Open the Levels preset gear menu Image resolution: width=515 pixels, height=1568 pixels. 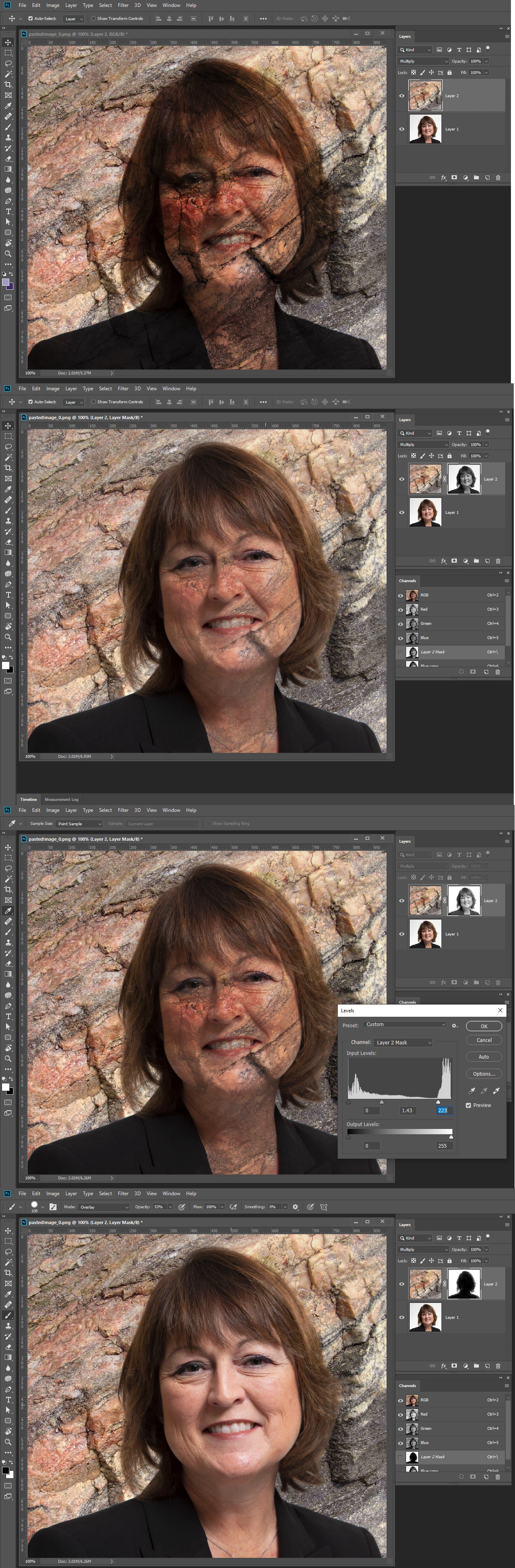(x=455, y=1026)
